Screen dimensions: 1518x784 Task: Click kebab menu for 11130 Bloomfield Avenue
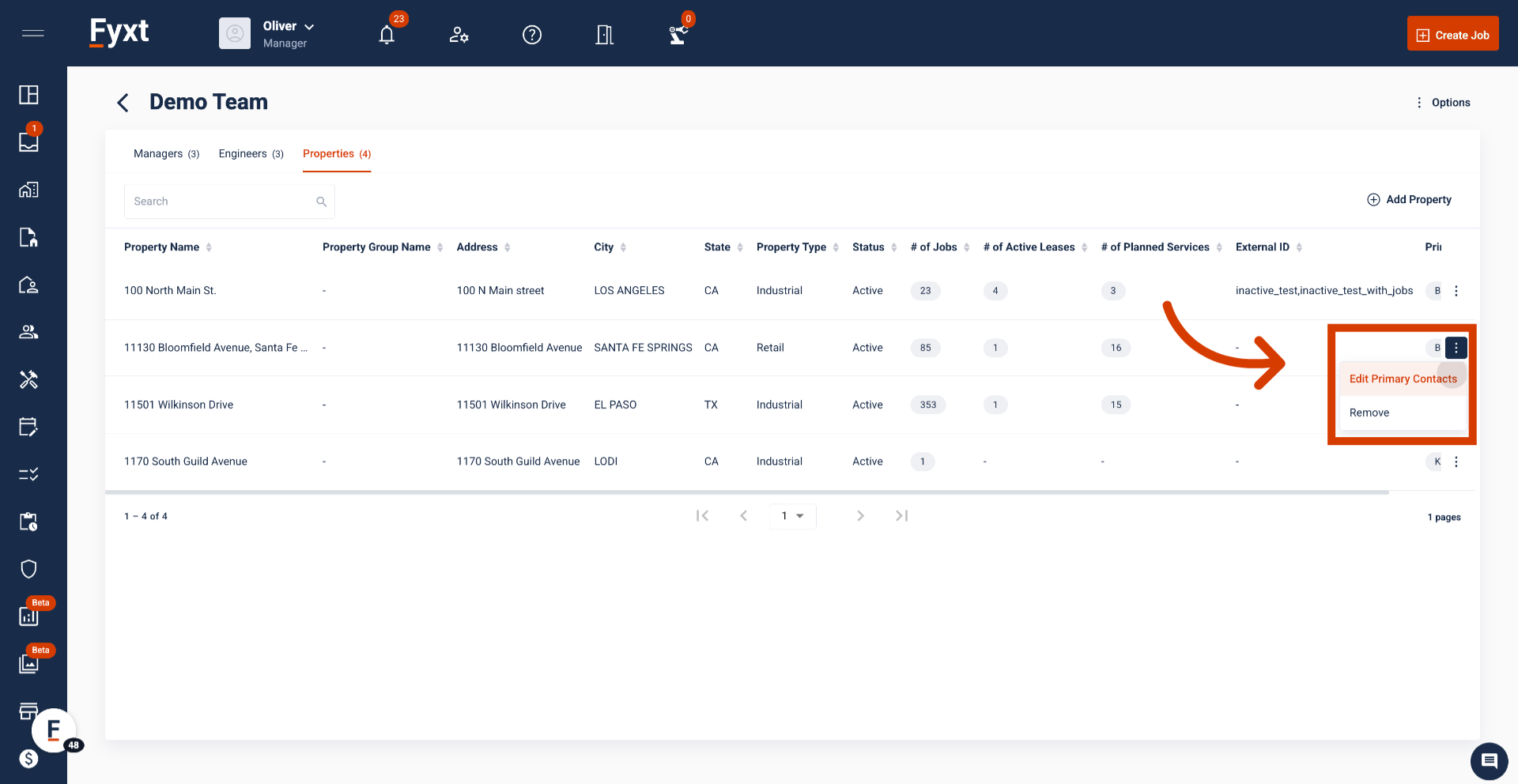1456,348
